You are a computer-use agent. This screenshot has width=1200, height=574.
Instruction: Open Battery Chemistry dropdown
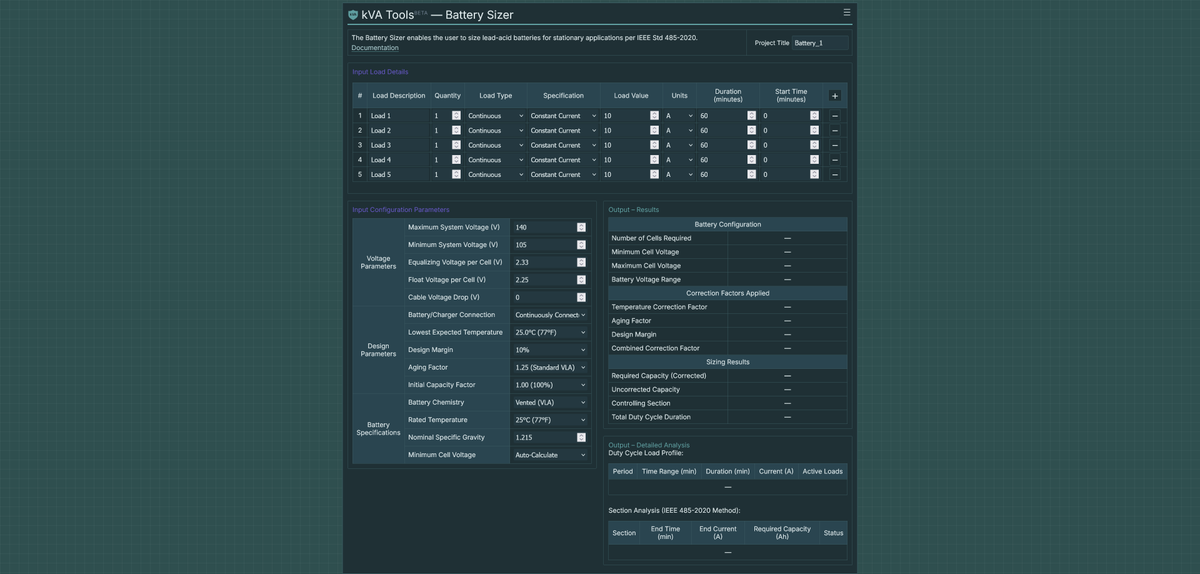(x=550, y=402)
